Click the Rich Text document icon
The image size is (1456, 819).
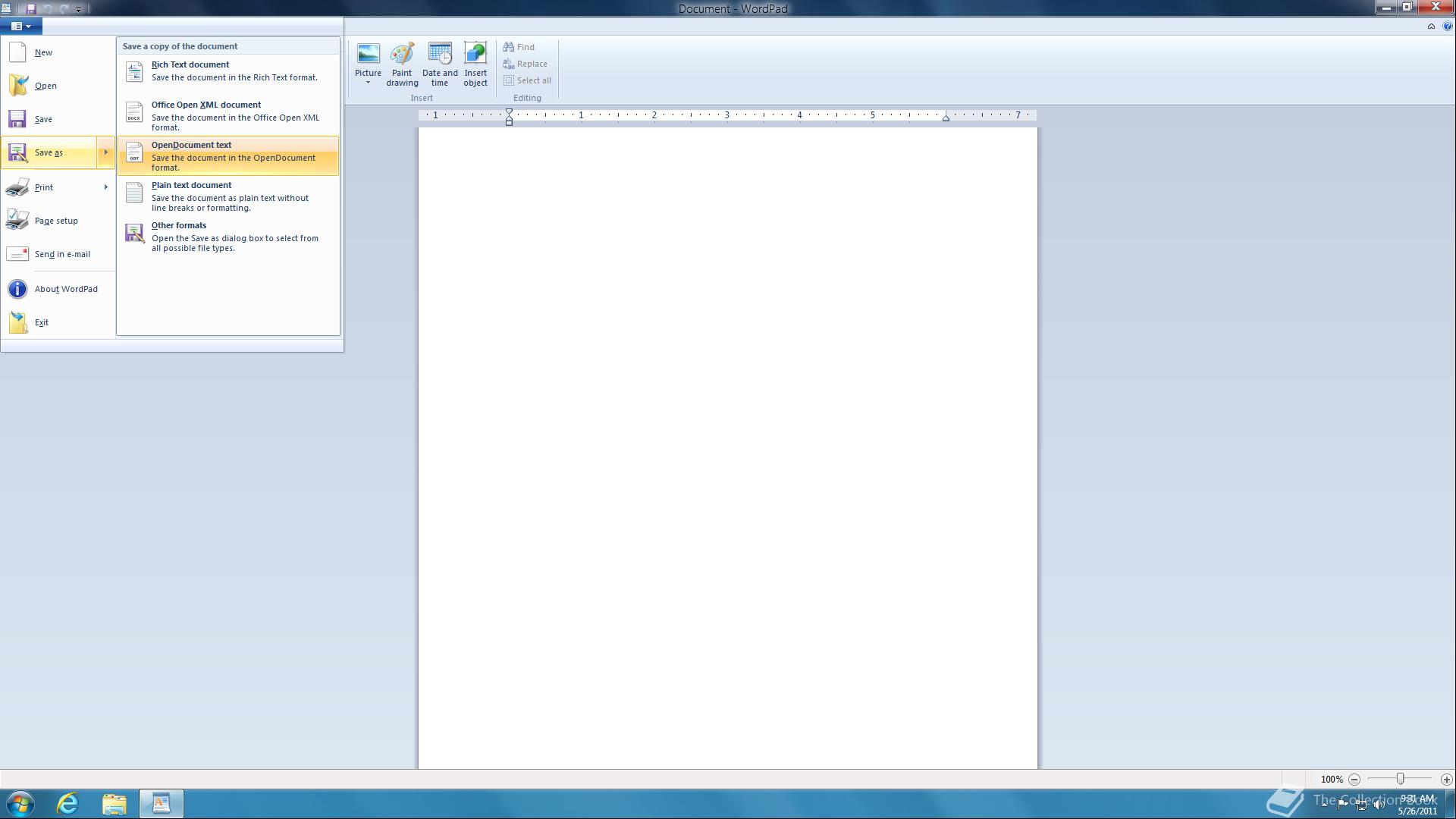point(134,71)
